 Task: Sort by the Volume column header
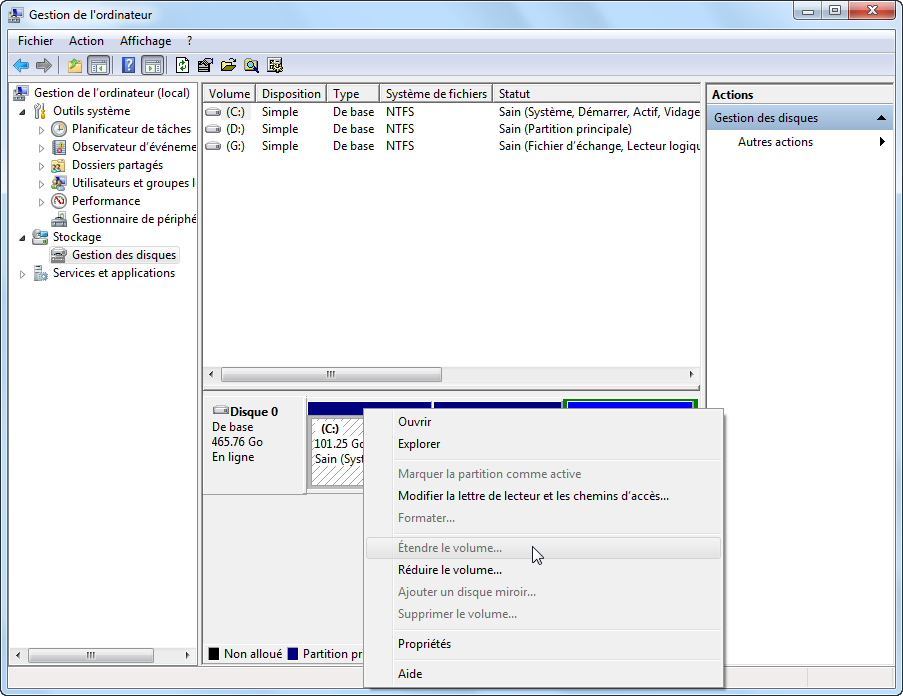pos(229,93)
